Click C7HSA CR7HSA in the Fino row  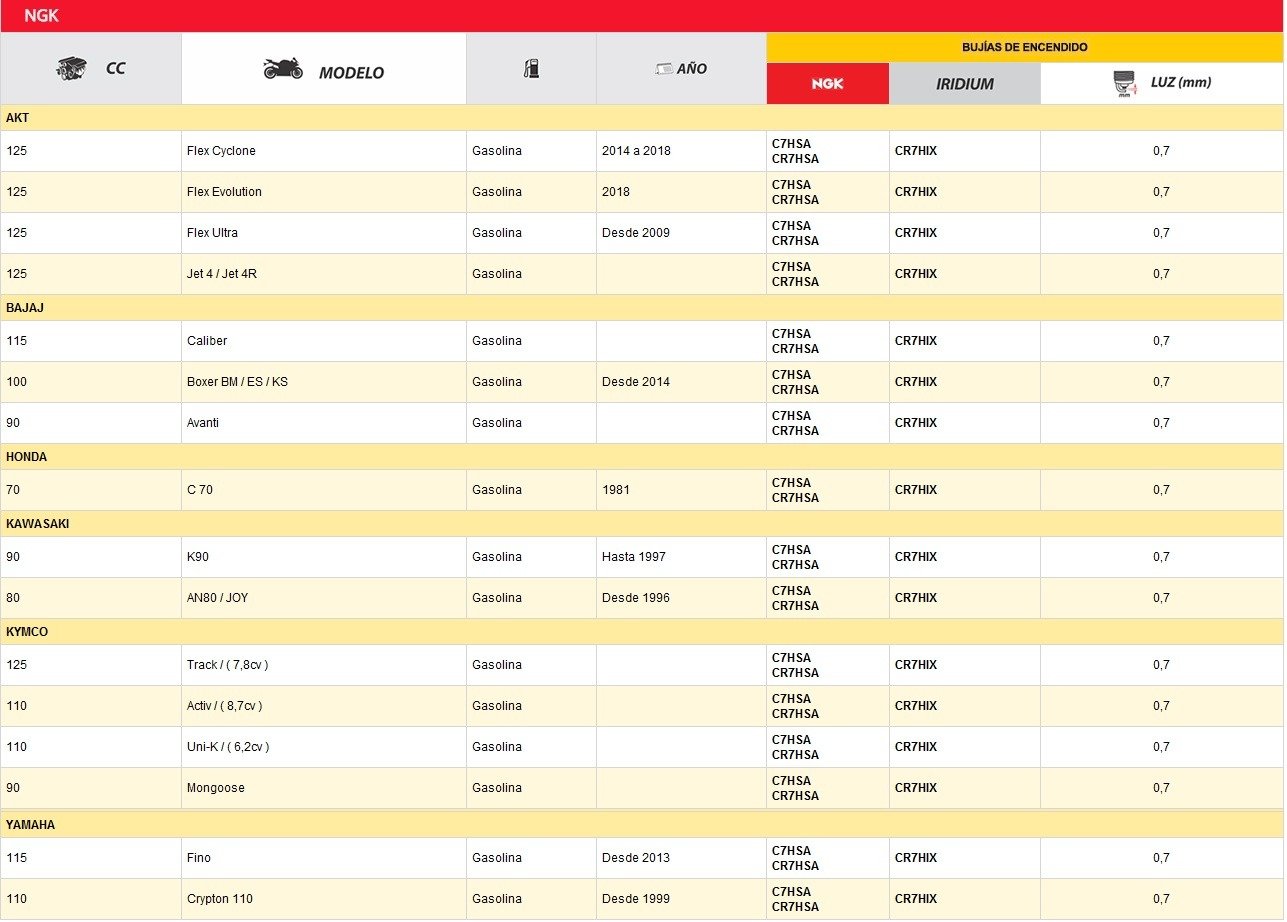795,858
